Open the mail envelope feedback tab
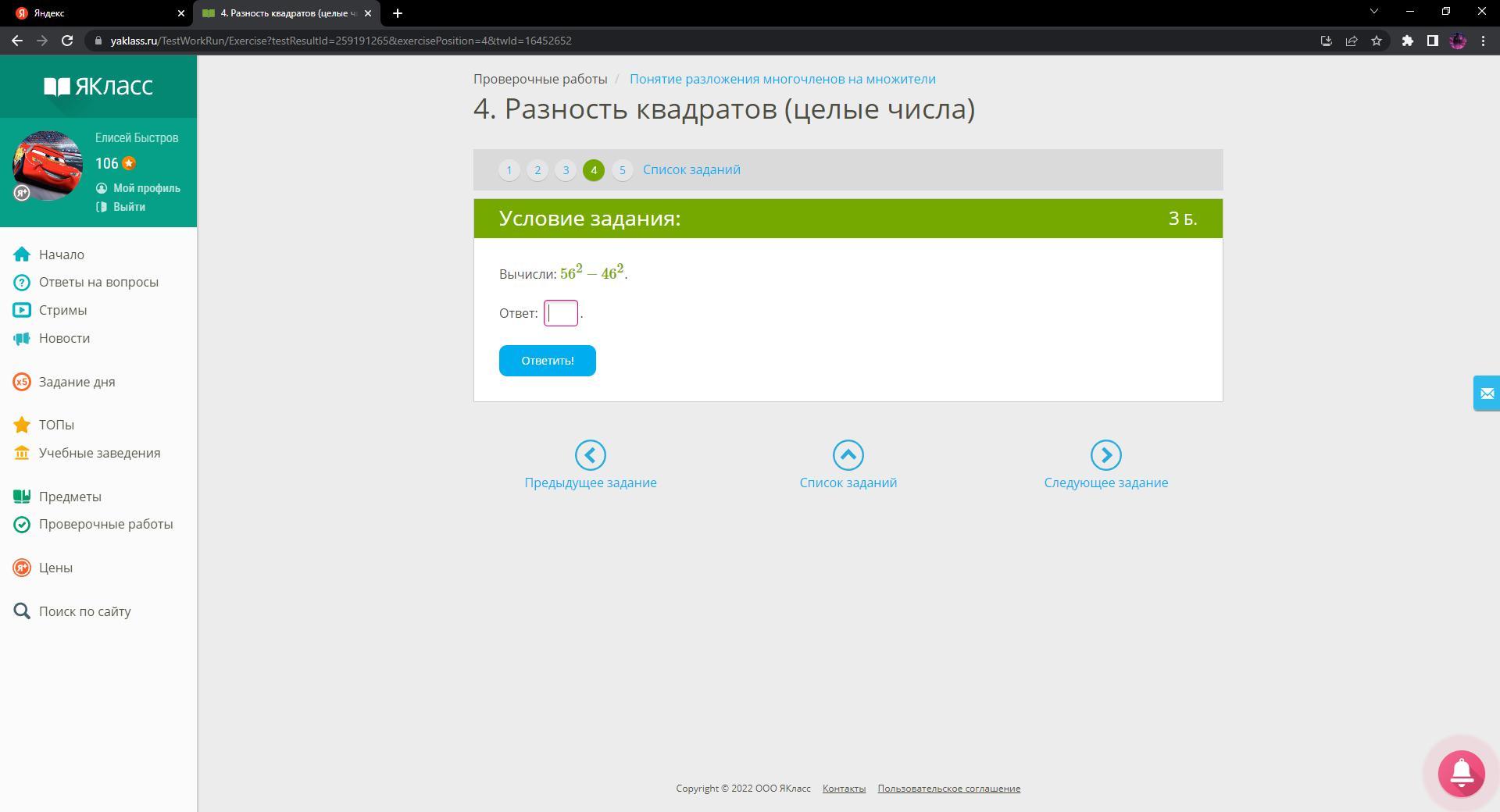Image resolution: width=1500 pixels, height=812 pixels. (1486, 394)
